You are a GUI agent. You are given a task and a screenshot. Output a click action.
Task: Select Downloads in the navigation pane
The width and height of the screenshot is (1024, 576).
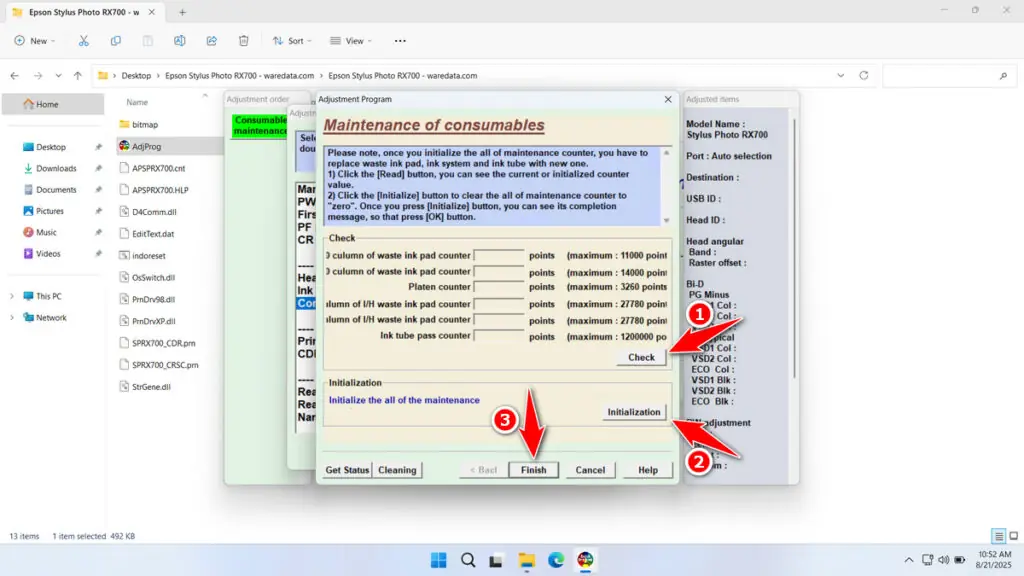tap(56, 168)
